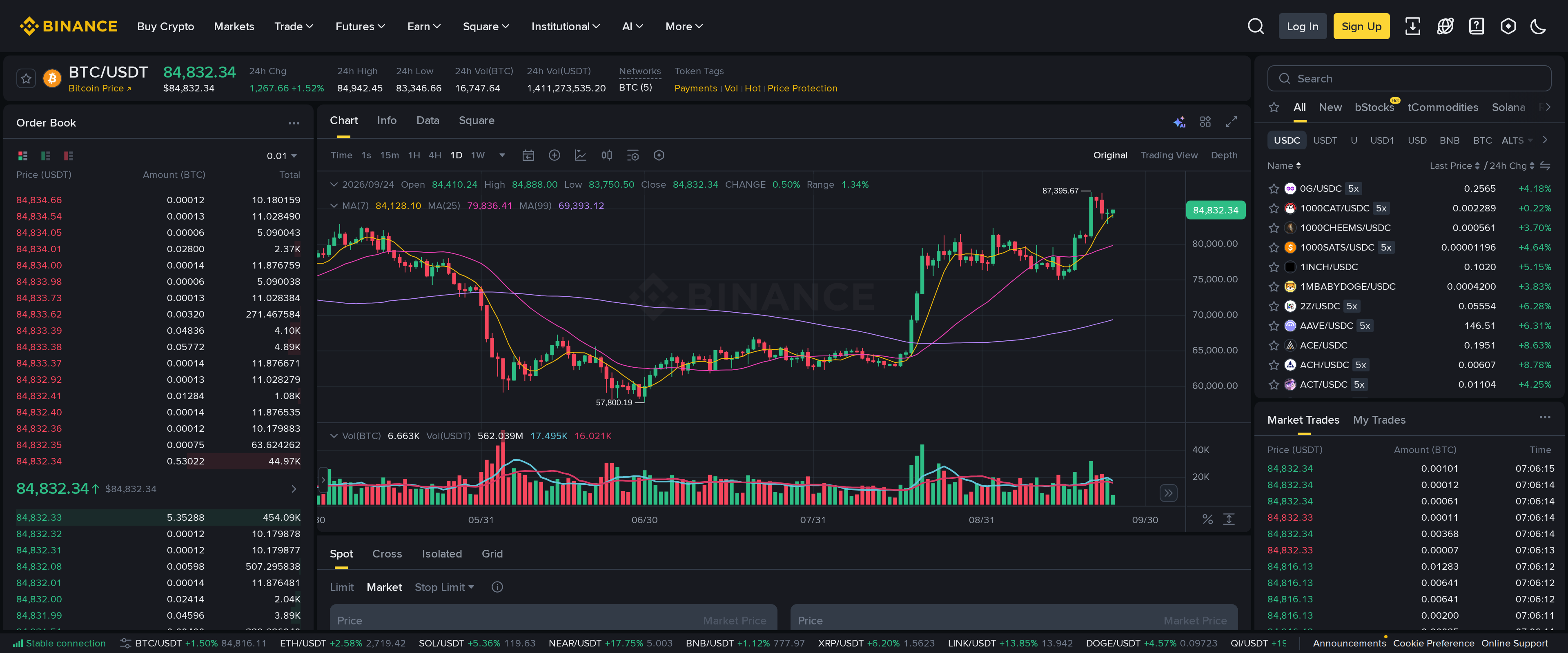Click the AI chart assistant sparkle icon
Viewport: 1568px width, 653px height.
click(x=1179, y=122)
